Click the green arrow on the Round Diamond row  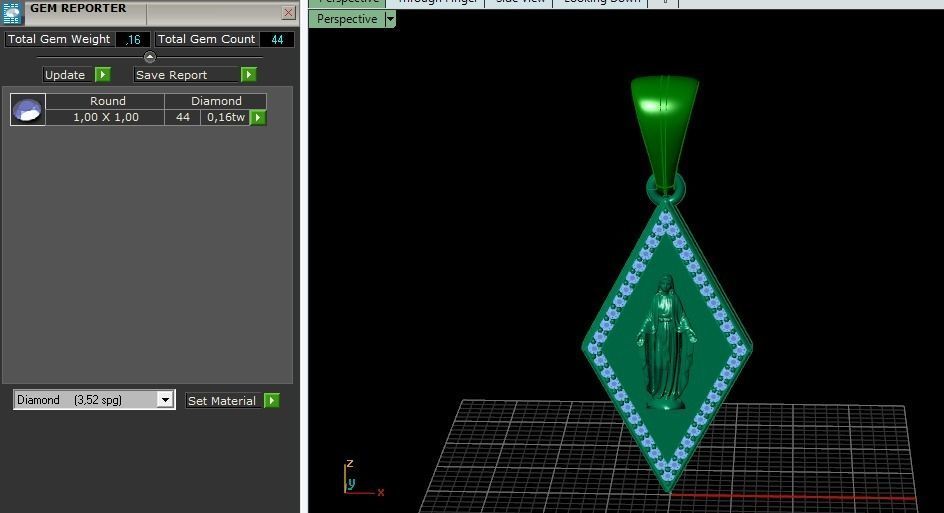258,117
